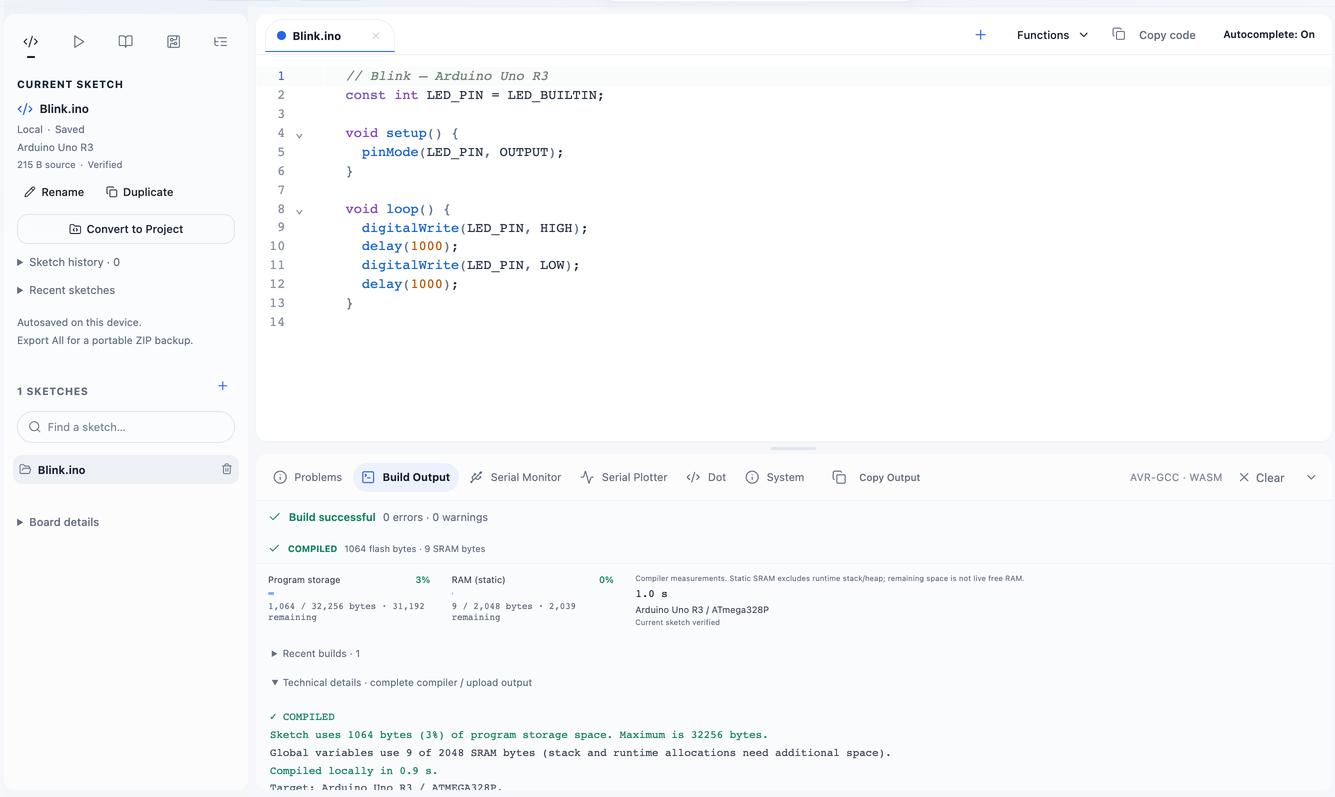Click the plus icon beside Functions

(x=980, y=35)
